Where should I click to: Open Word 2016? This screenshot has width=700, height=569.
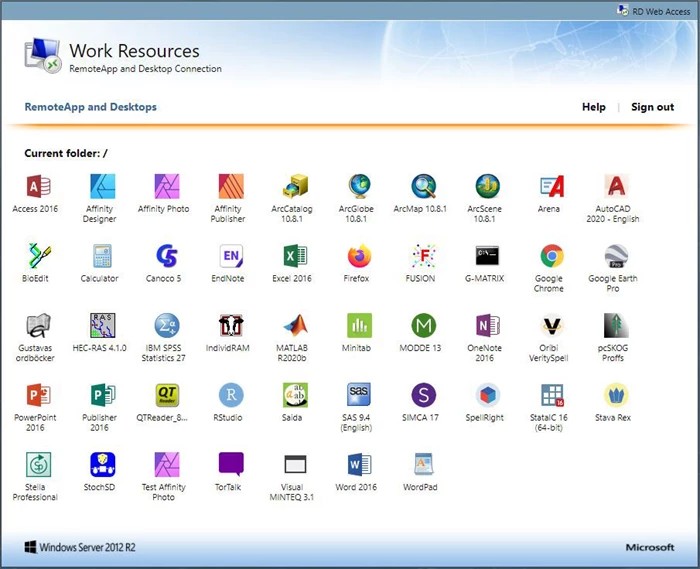[359, 465]
